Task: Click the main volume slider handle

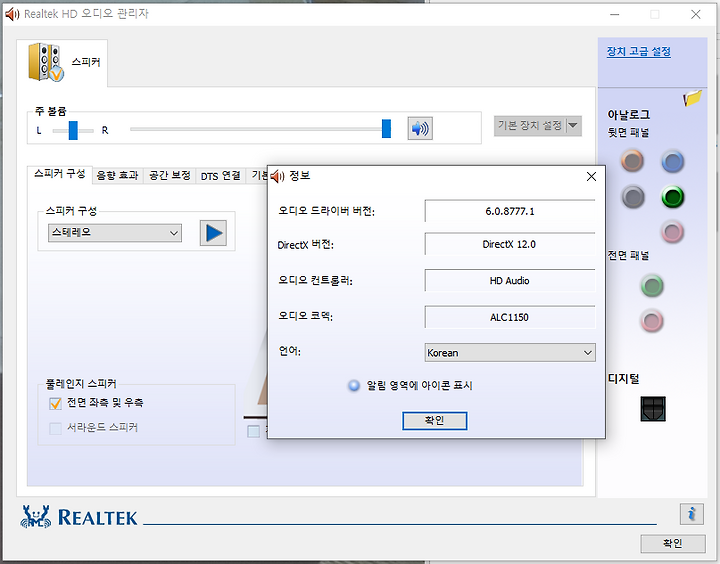Action: [387, 129]
